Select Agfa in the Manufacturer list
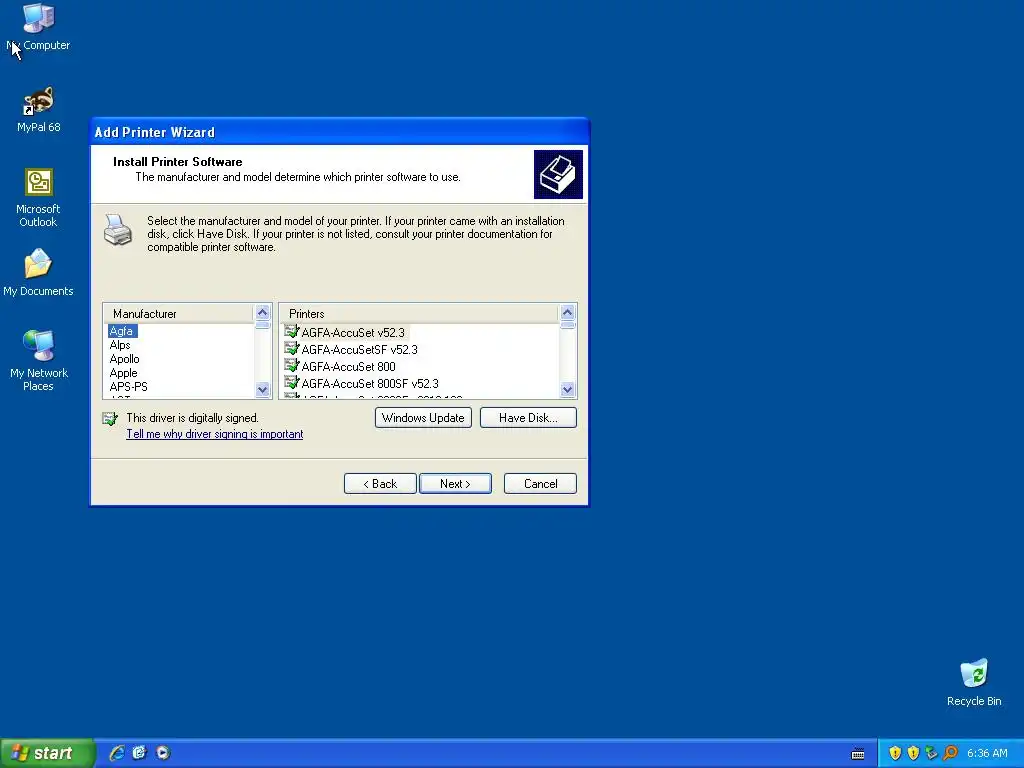This screenshot has height=768, width=1024. 121,331
